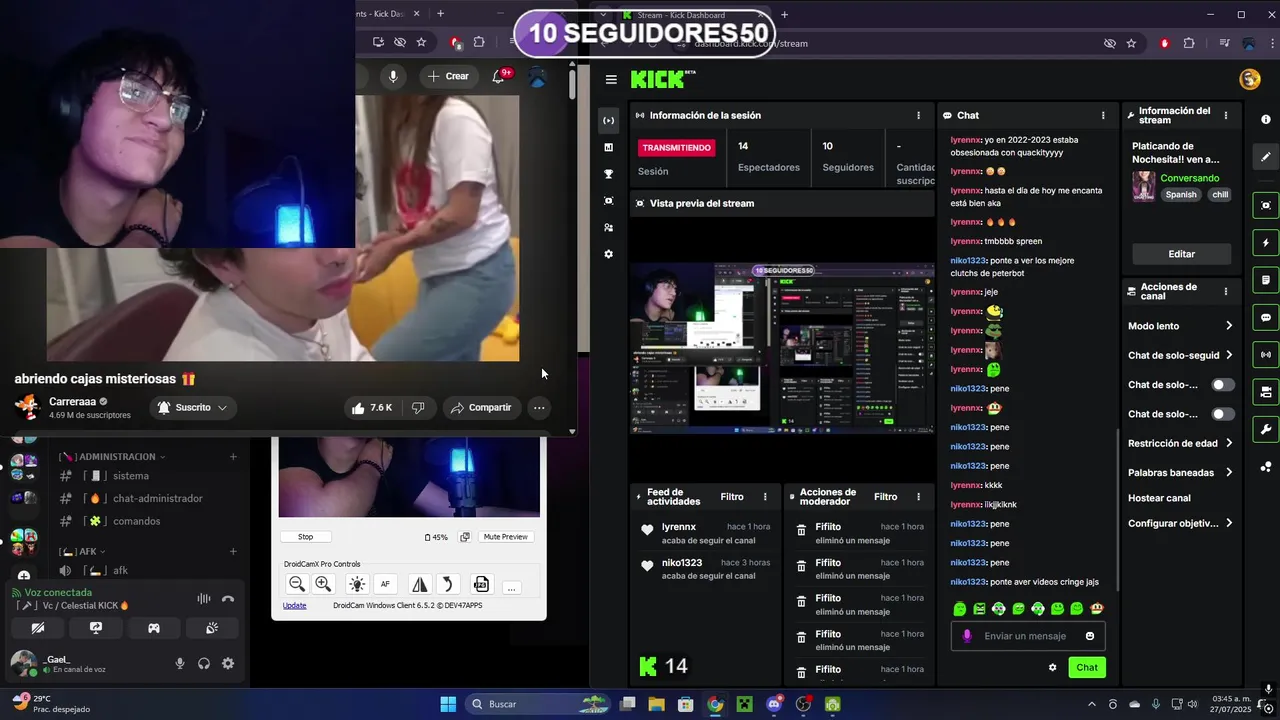Viewport: 1280px width, 720px height.
Task: Mute the Discord microphone
Action: tap(180, 663)
